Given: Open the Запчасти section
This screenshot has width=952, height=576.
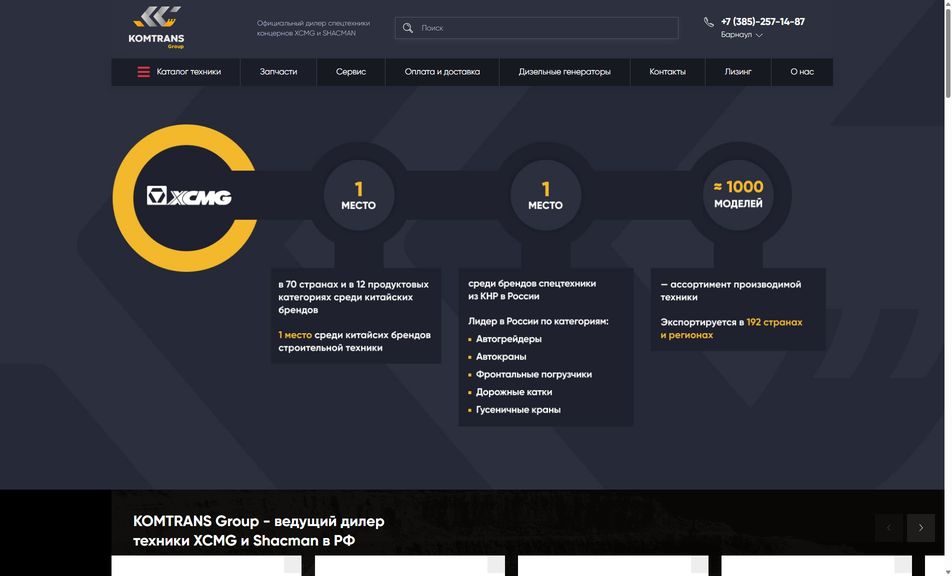Looking at the screenshot, I should pos(278,72).
